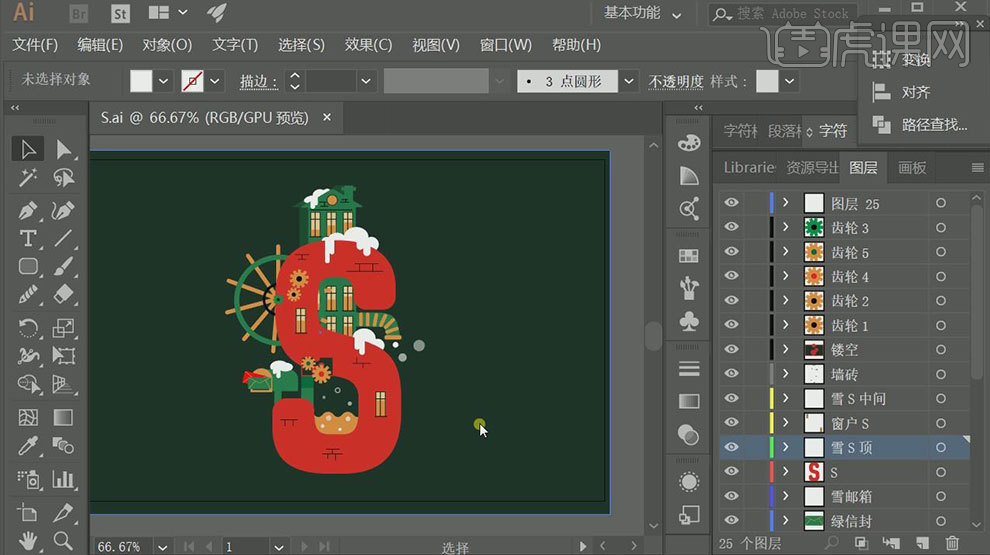Open the Swatches grid panel icon
The width and height of the screenshot is (990, 555).
click(689, 256)
